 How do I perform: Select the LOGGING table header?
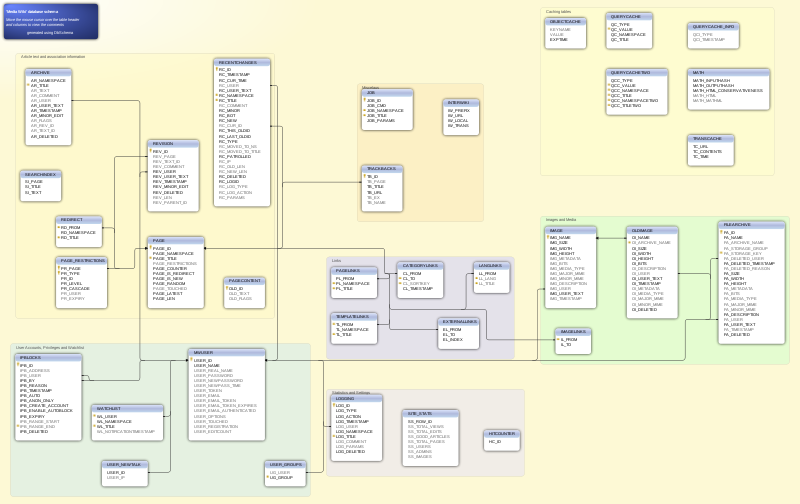(357, 398)
